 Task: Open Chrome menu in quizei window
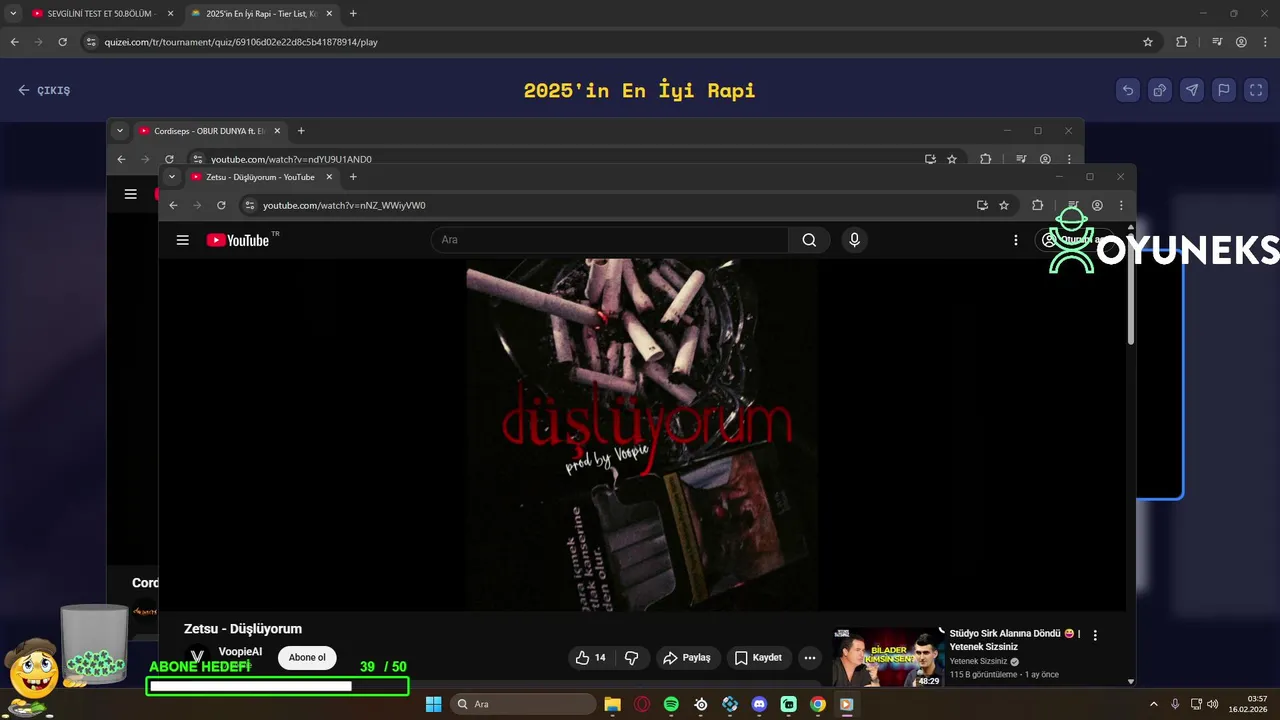point(1265,42)
